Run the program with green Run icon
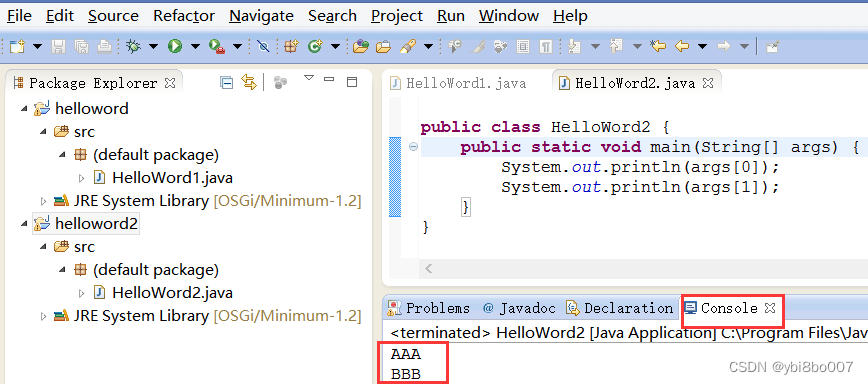Image resolution: width=868 pixels, height=384 pixels. [x=175, y=46]
